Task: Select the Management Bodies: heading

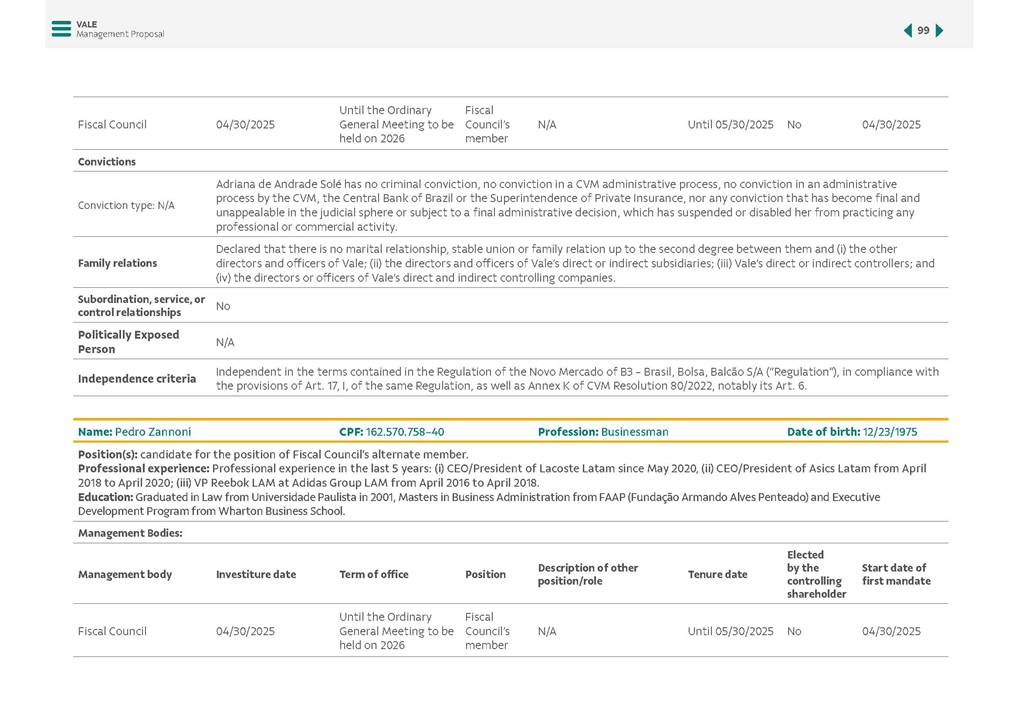Action: coord(130,534)
